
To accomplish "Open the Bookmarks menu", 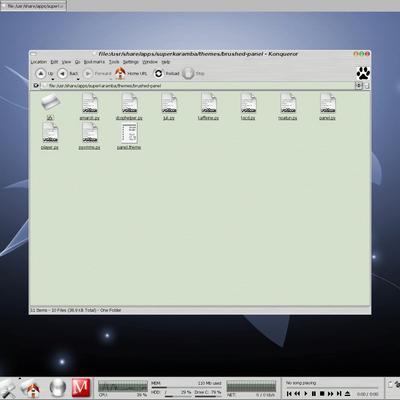I will pyautogui.click(x=94, y=62).
